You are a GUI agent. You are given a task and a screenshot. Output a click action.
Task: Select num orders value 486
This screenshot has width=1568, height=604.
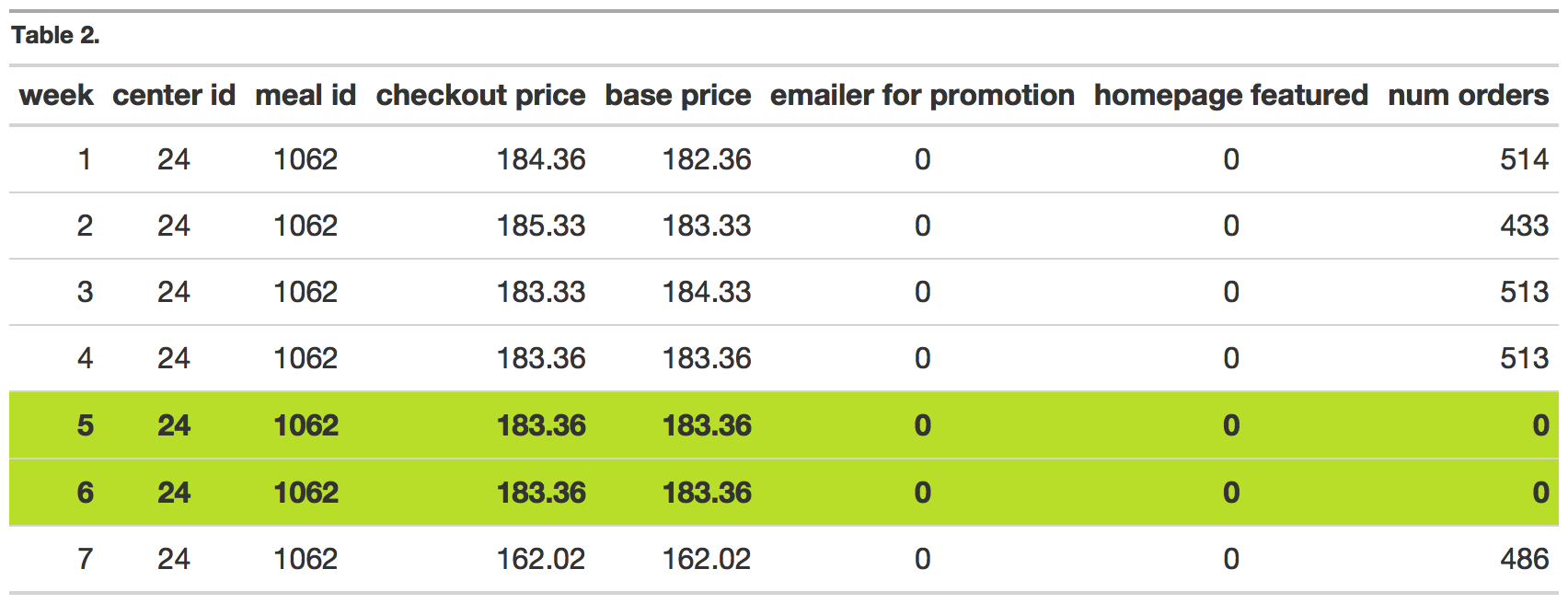pos(1524,559)
